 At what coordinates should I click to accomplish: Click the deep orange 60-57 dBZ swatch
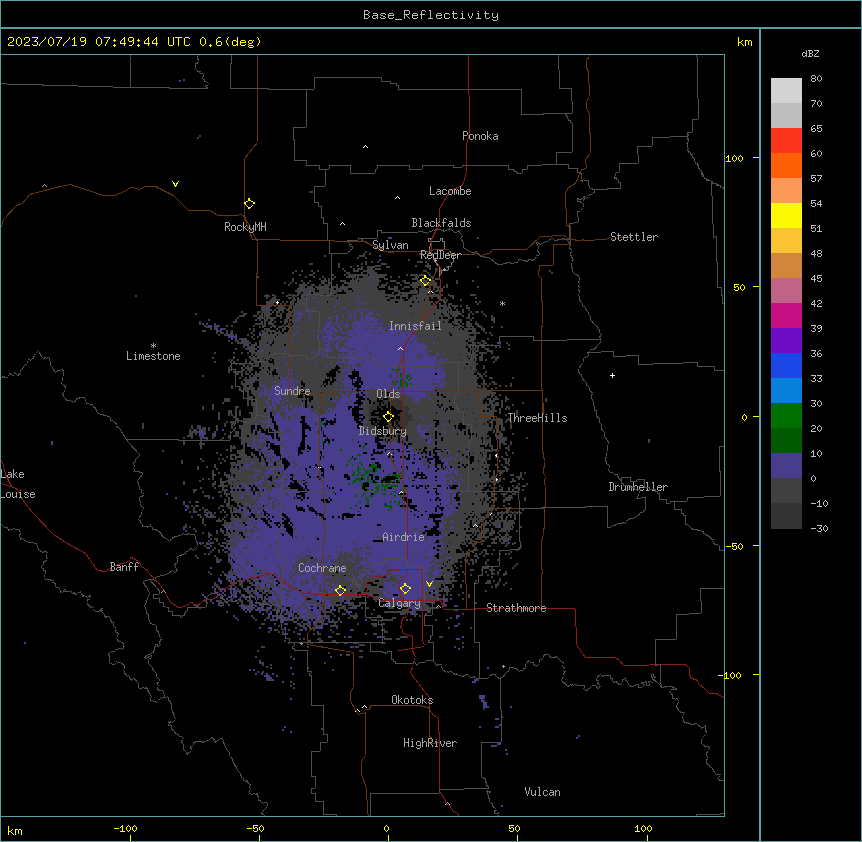(786, 165)
